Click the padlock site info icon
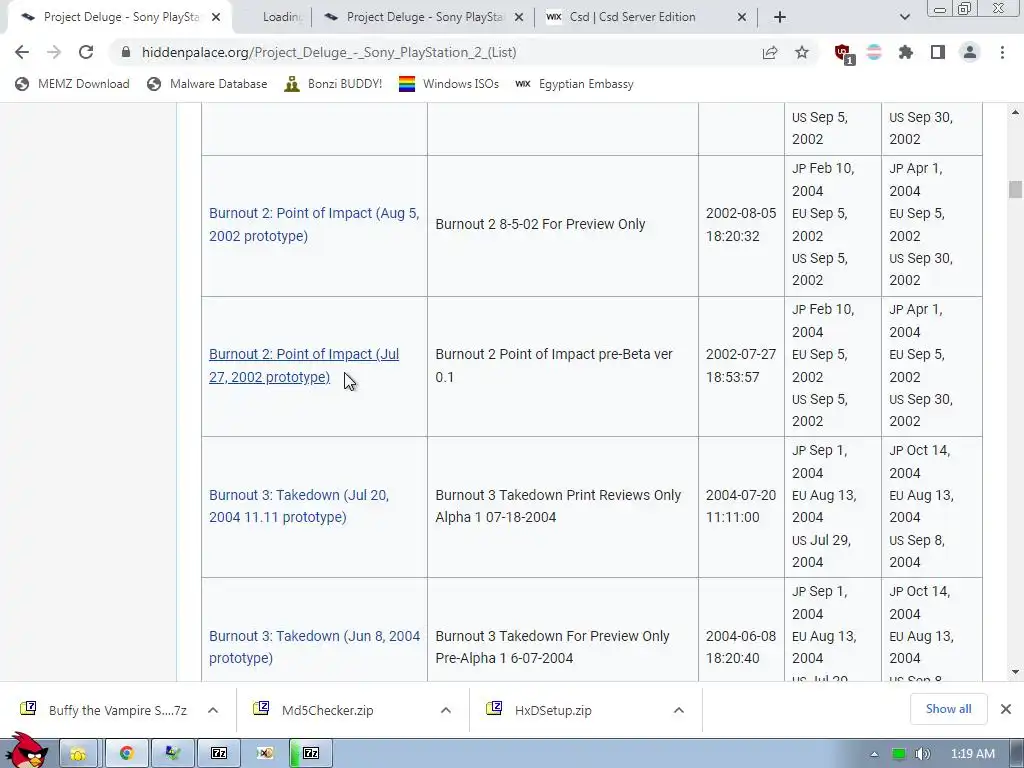 [x=126, y=52]
